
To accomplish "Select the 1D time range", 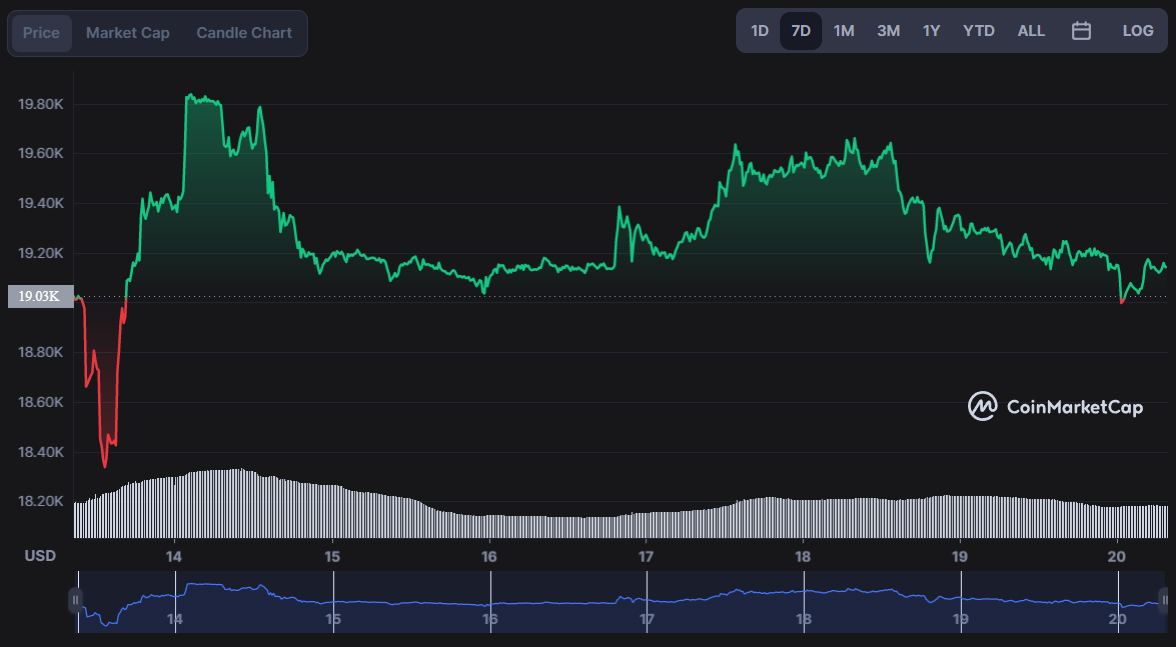I will pyautogui.click(x=759, y=31).
